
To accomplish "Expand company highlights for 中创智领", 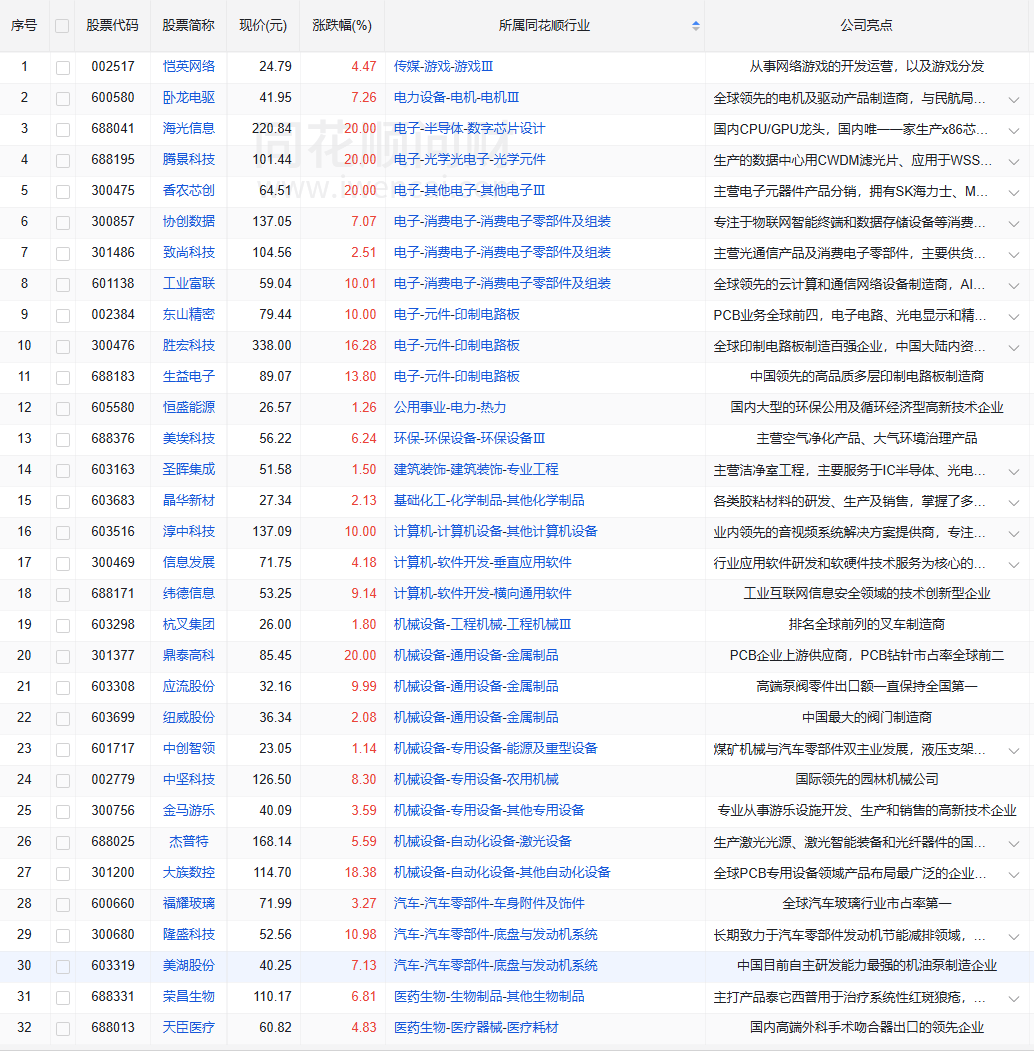I will click(1013, 750).
